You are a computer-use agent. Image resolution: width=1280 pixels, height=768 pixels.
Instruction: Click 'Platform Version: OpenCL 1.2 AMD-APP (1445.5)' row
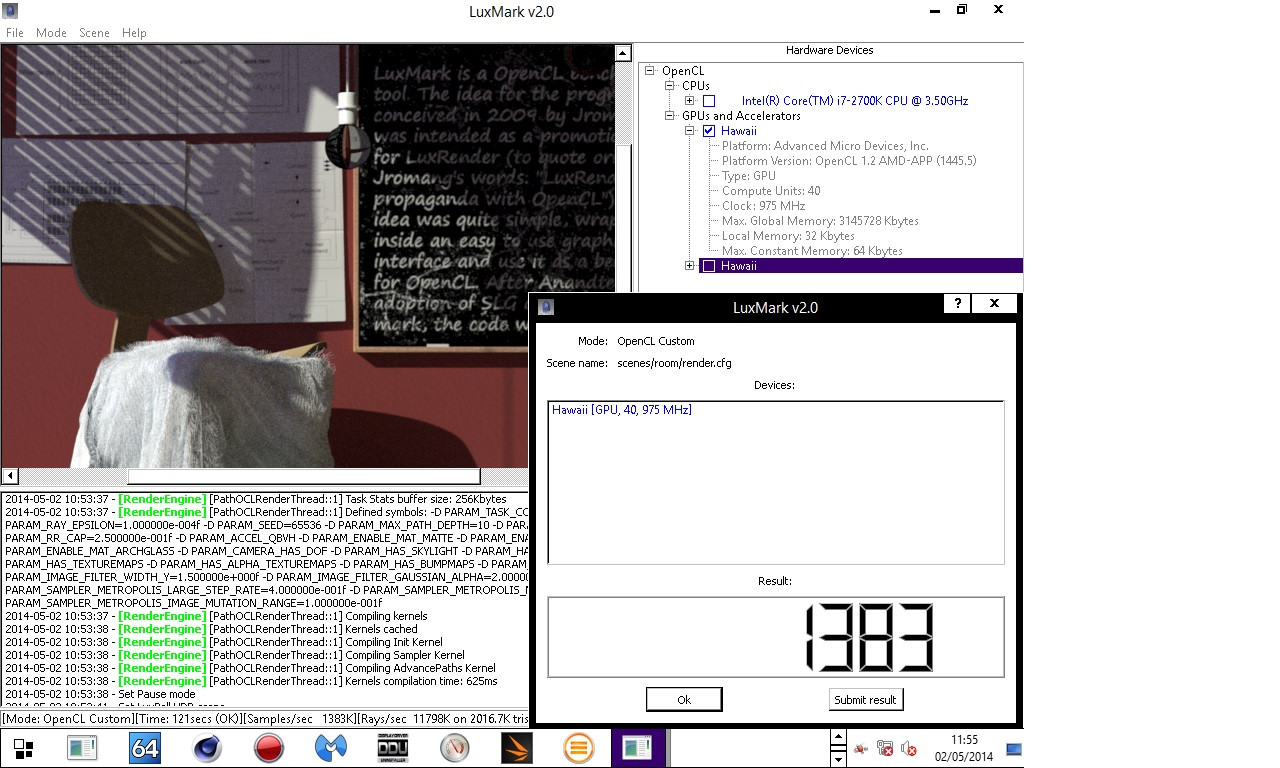[849, 161]
